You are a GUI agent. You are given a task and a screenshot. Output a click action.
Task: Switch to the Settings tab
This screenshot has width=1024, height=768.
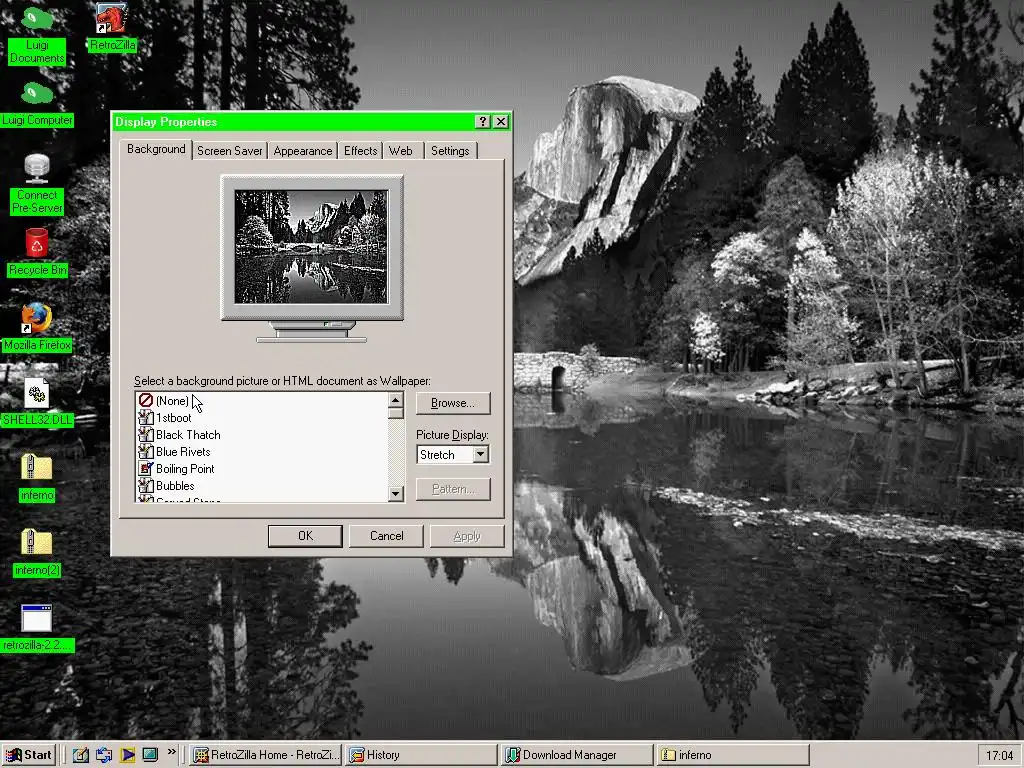[450, 151]
